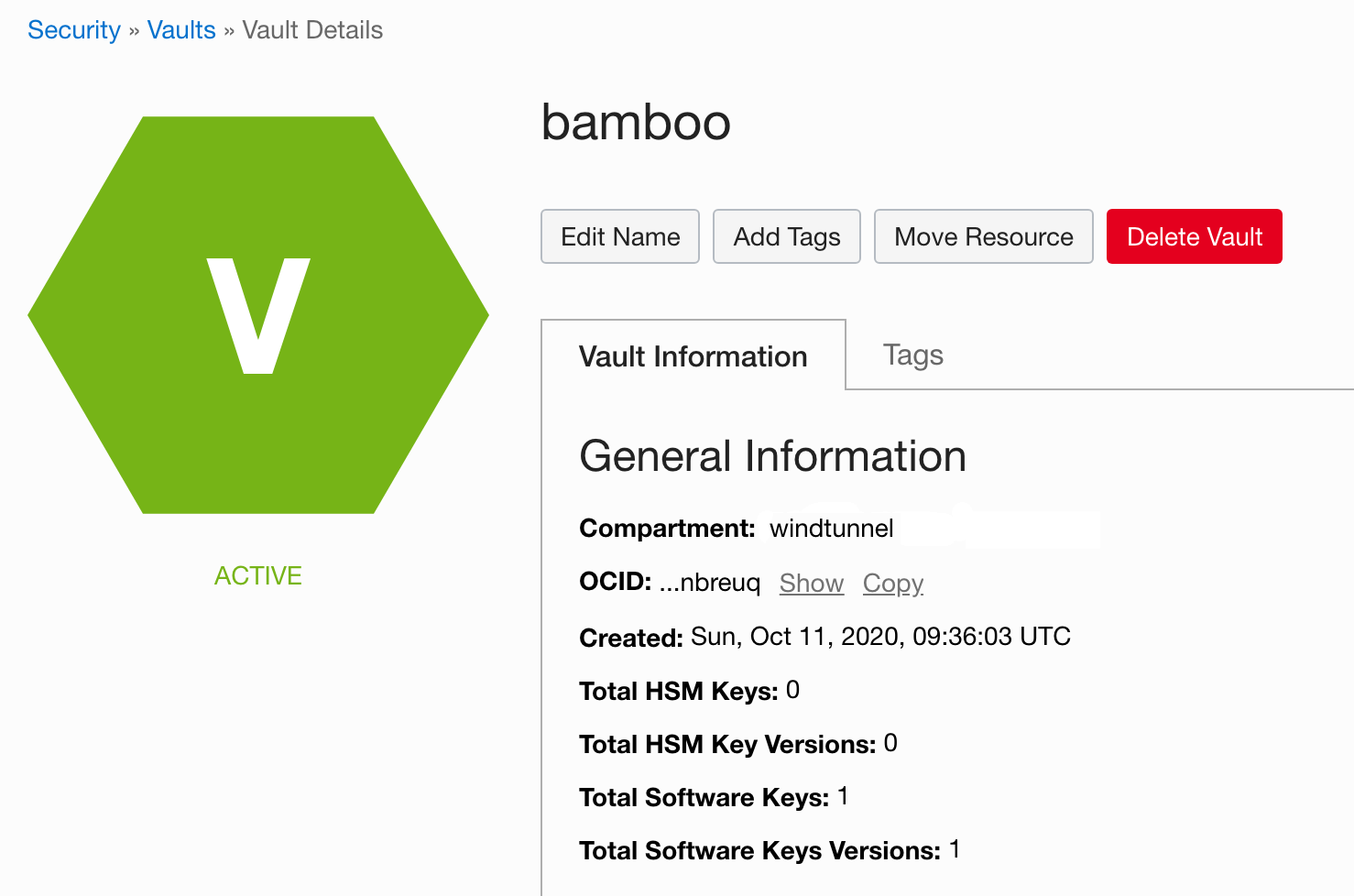Click the Edit Name button

[620, 236]
